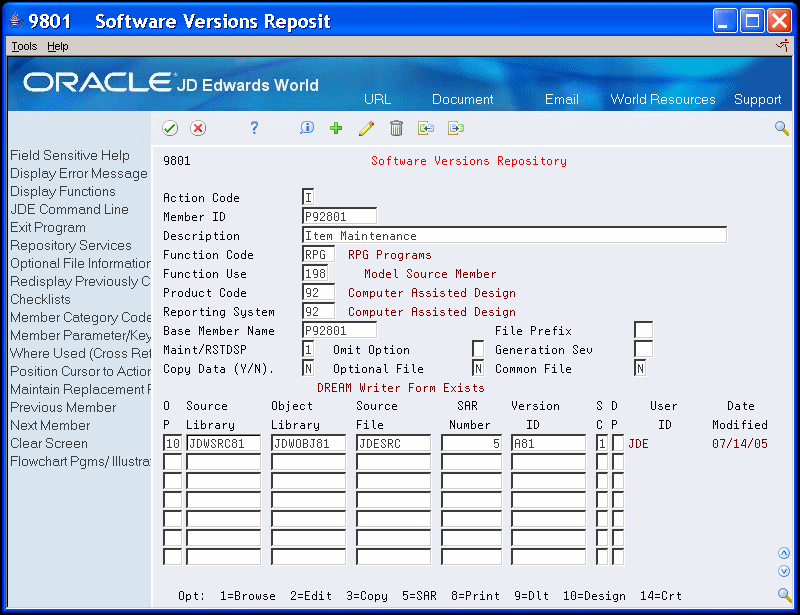
Task: Click the Product Code field 92
Action: (x=318, y=292)
